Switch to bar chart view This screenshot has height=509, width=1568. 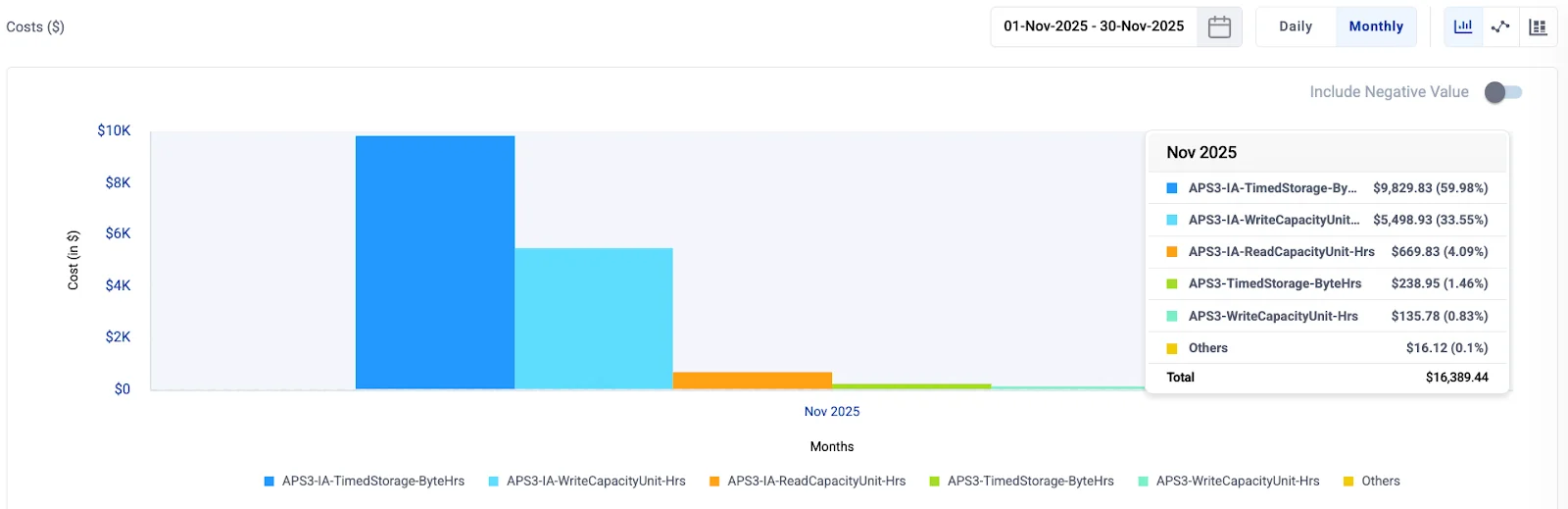click(1463, 26)
